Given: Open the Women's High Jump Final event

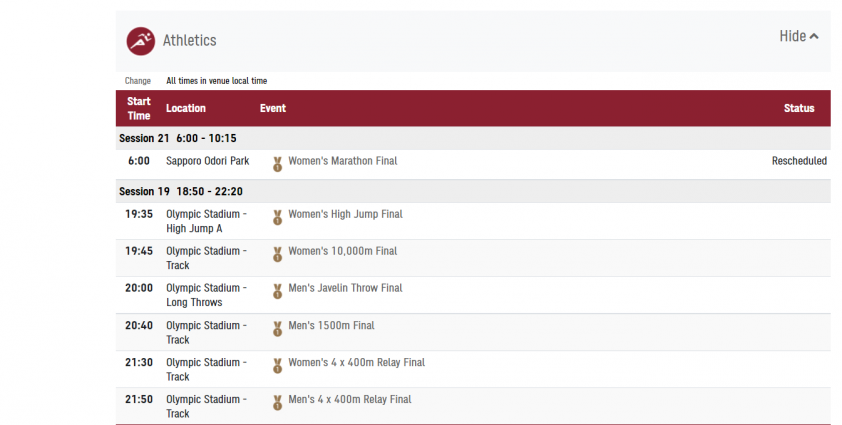Looking at the screenshot, I should coord(345,214).
